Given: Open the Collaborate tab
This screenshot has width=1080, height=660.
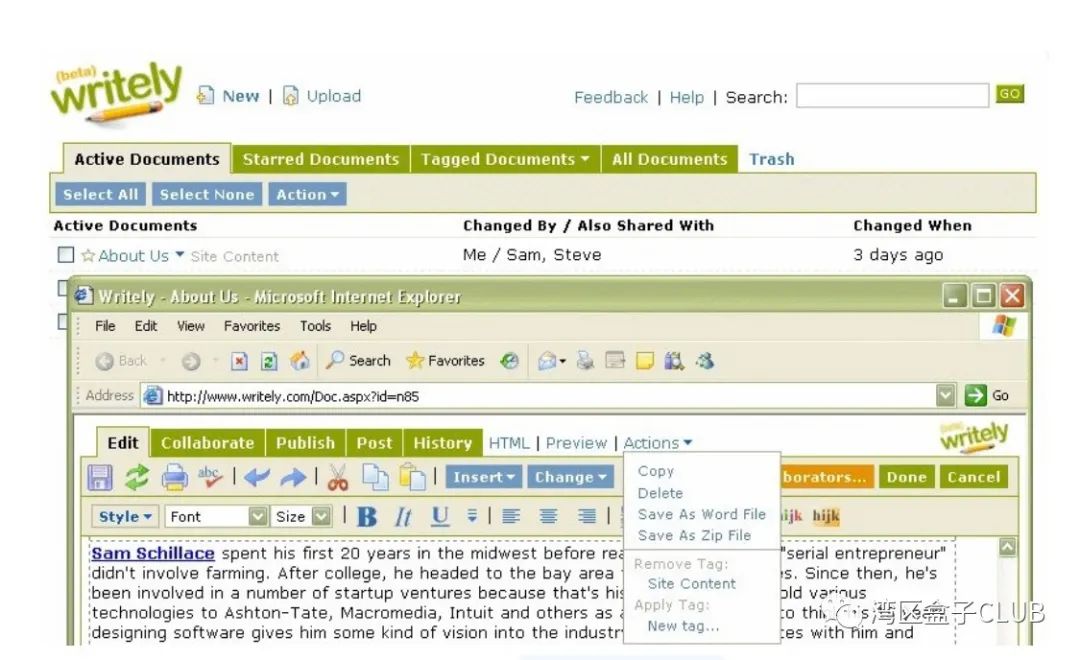Looking at the screenshot, I should (x=207, y=443).
